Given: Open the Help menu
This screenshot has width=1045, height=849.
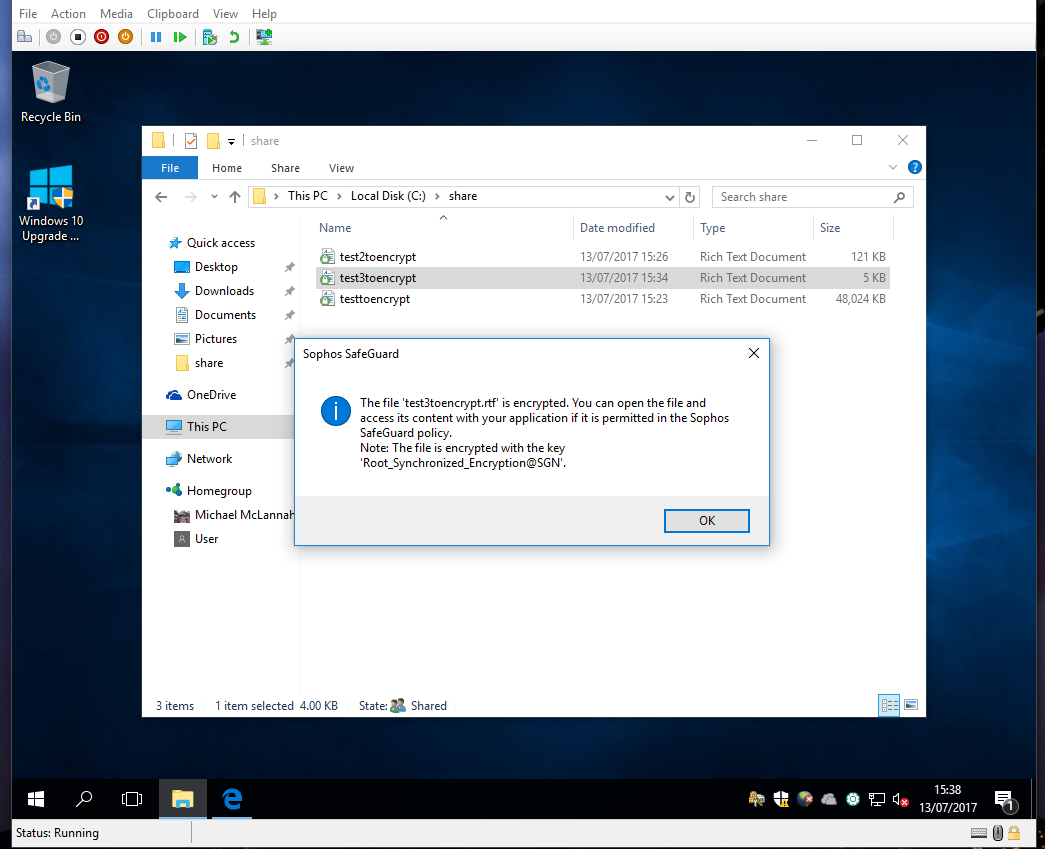Looking at the screenshot, I should tap(264, 13).
